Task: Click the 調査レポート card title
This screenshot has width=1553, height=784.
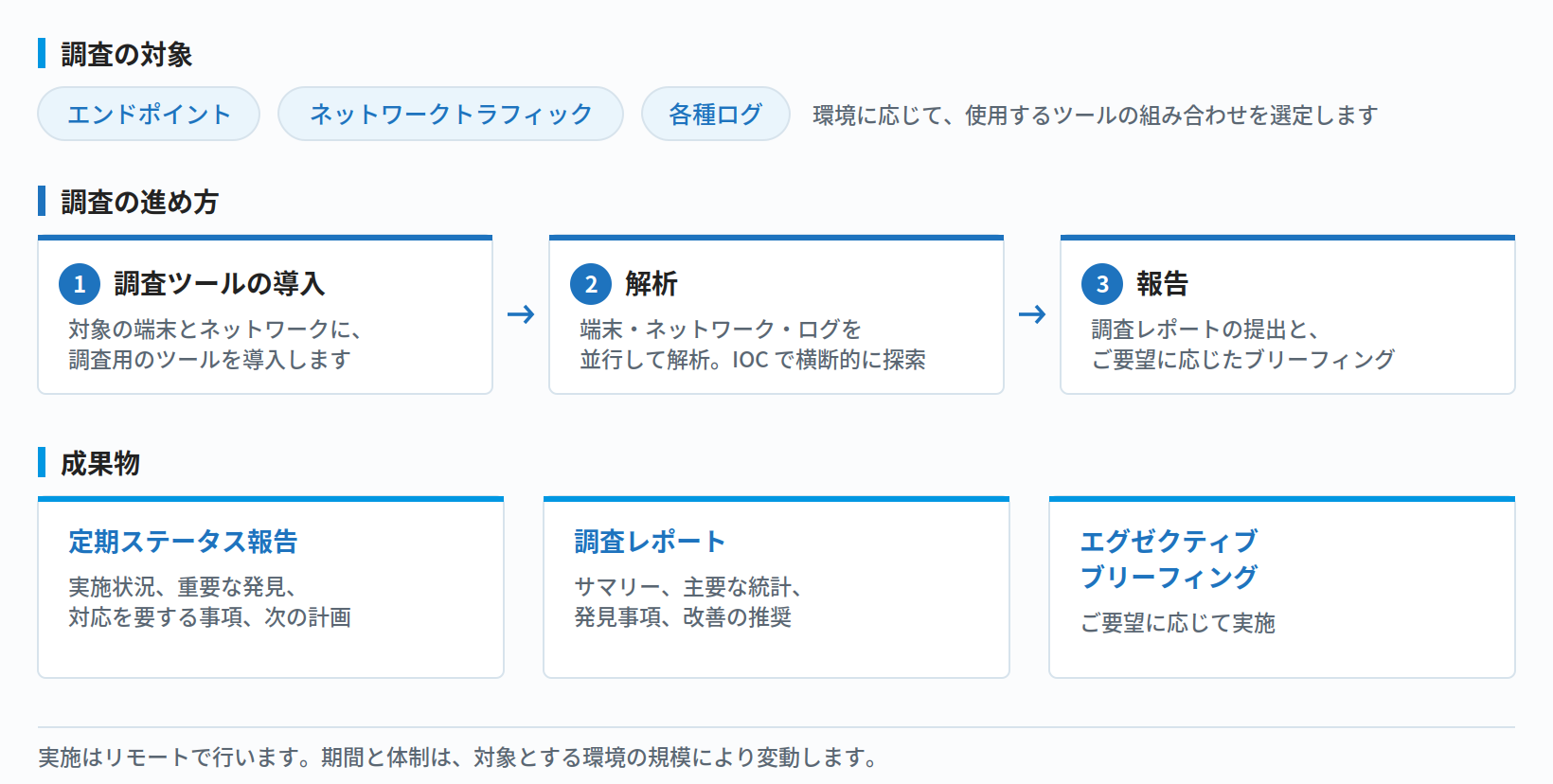Action: click(650, 542)
